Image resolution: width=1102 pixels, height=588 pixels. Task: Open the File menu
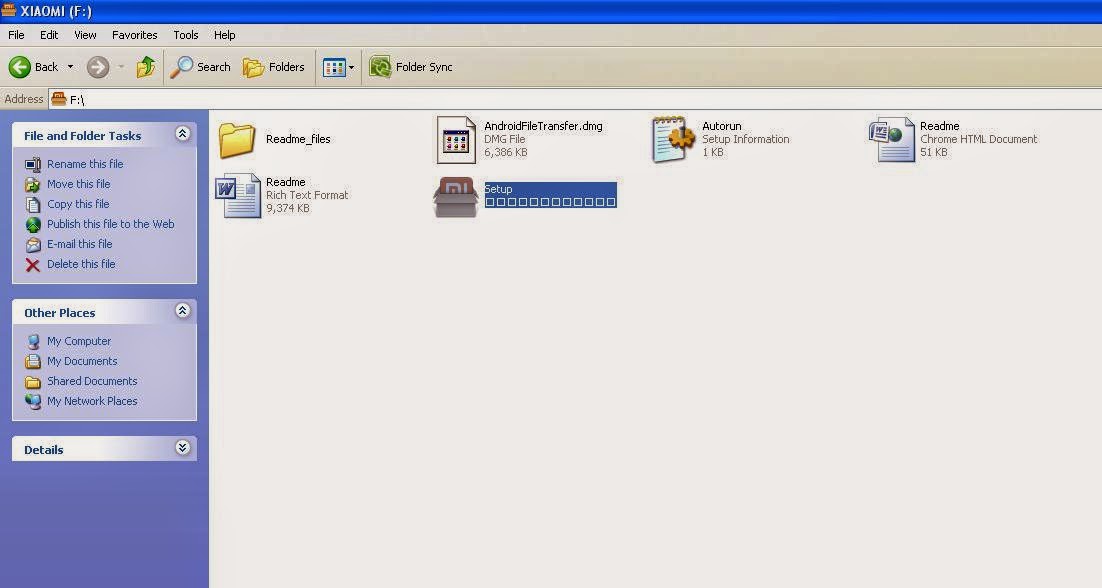click(16, 34)
